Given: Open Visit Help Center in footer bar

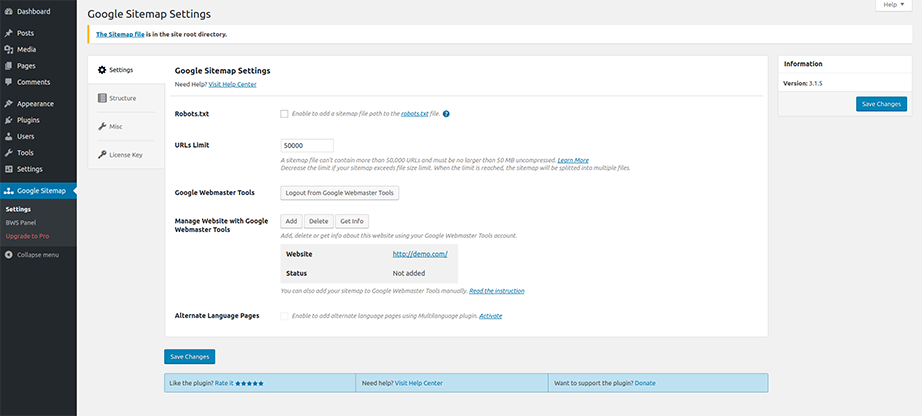Looking at the screenshot, I should pyautogui.click(x=419, y=384).
